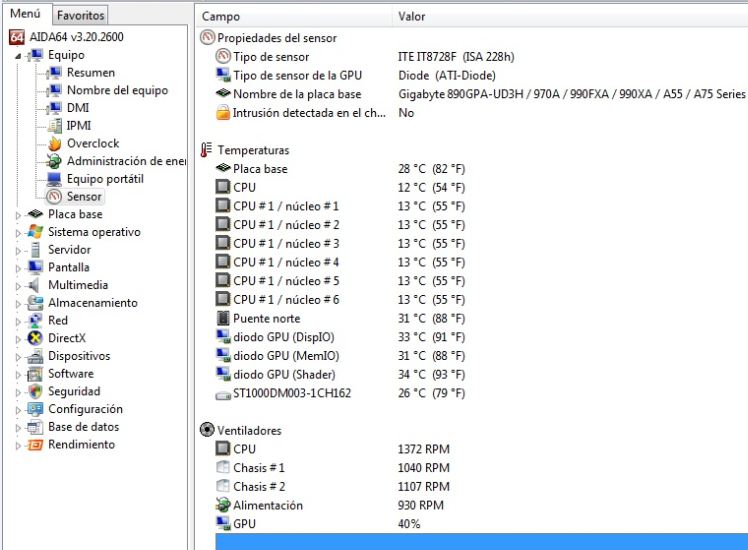Click the Temperaturas thermometer icon

coord(207,150)
